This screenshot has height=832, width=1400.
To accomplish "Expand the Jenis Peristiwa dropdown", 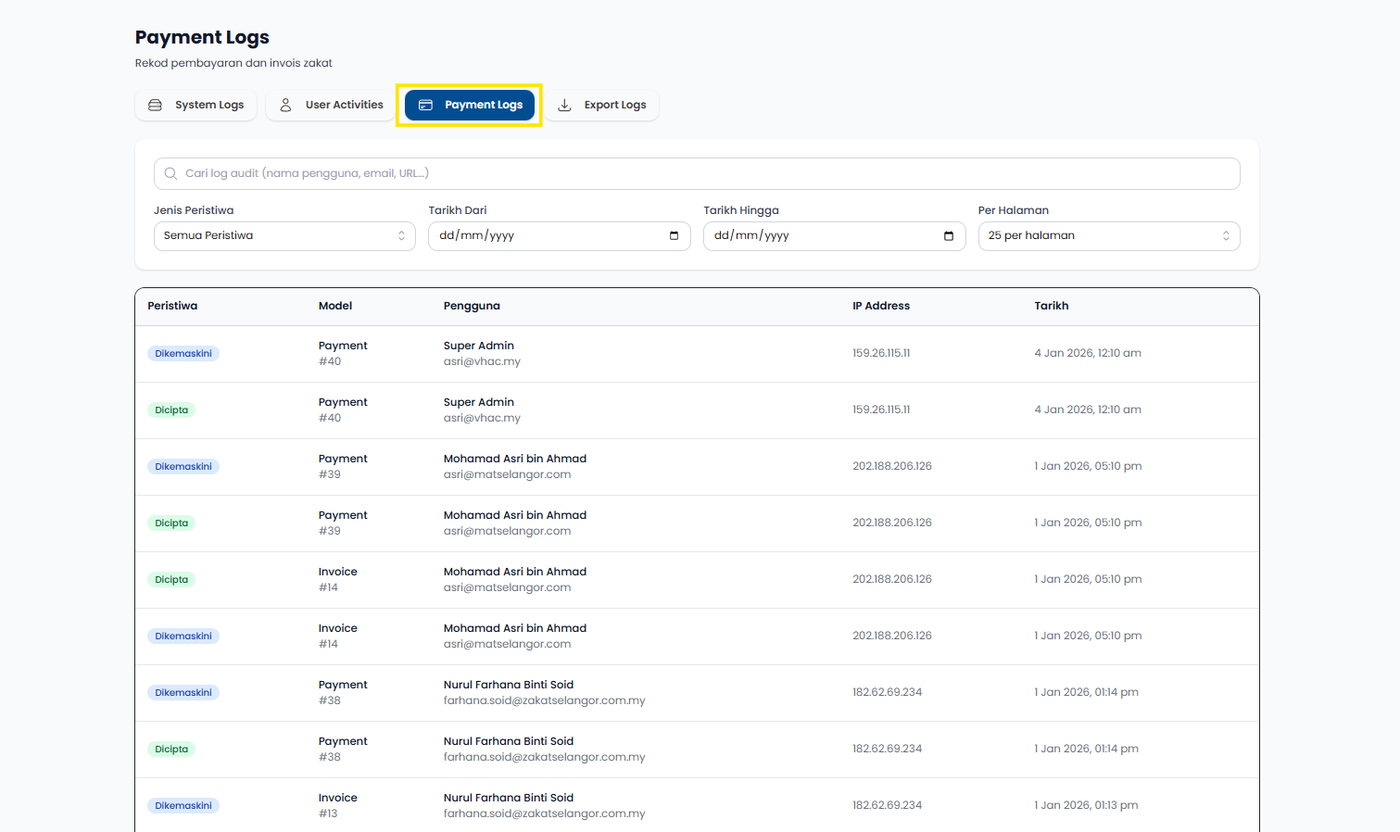I will pos(284,236).
